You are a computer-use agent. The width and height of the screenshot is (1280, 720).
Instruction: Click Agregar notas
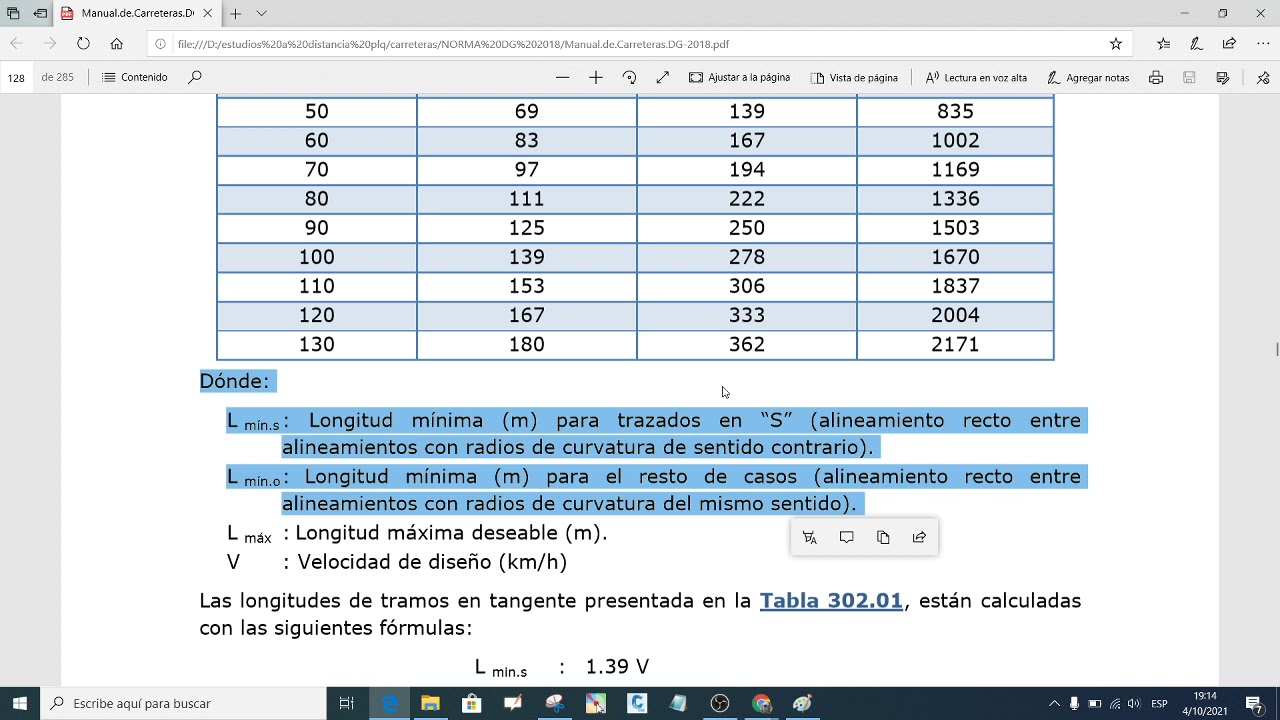pos(1088,77)
